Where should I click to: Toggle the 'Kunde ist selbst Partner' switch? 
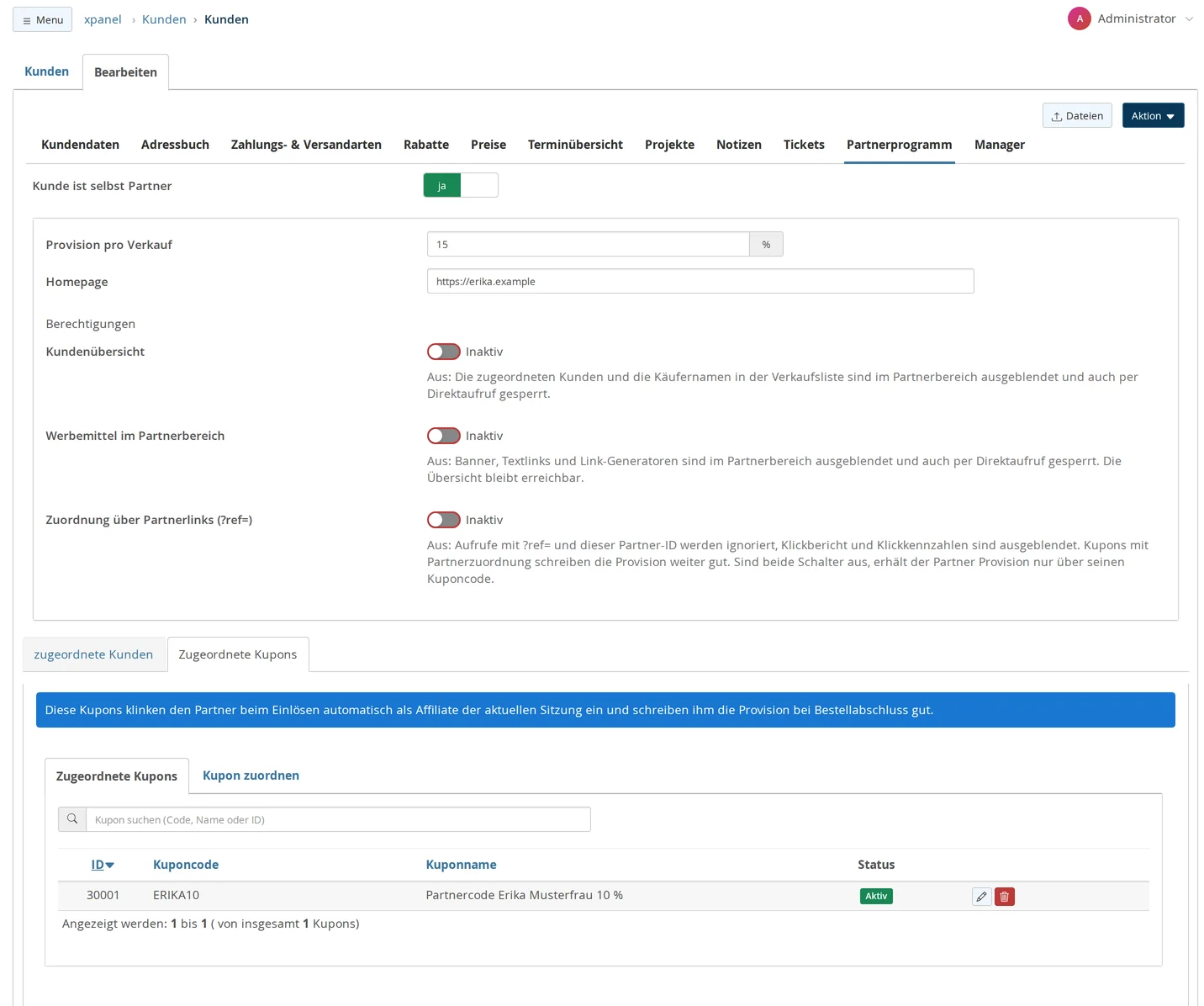[461, 185]
